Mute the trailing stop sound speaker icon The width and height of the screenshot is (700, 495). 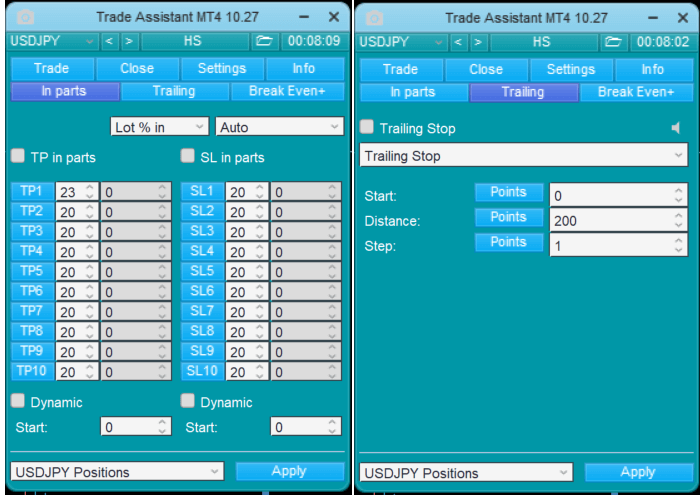point(677,128)
